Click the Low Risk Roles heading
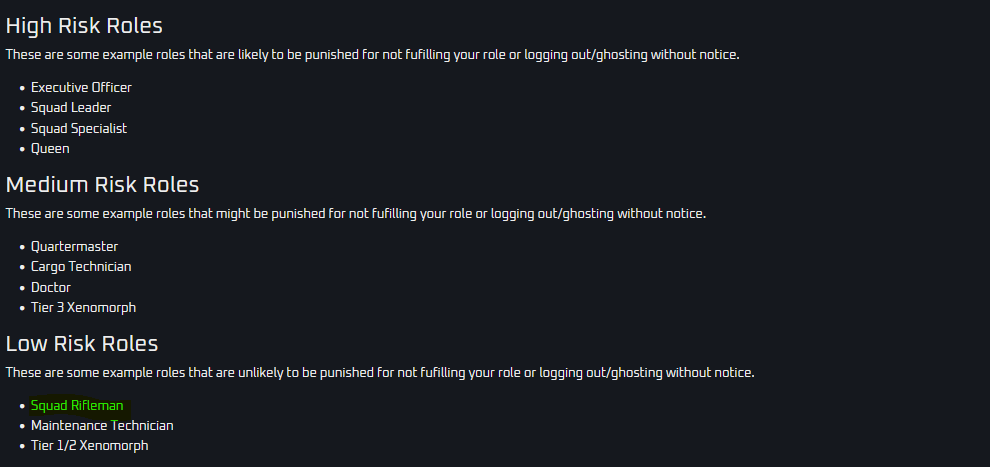Image resolution: width=990 pixels, height=467 pixels. [x=82, y=344]
